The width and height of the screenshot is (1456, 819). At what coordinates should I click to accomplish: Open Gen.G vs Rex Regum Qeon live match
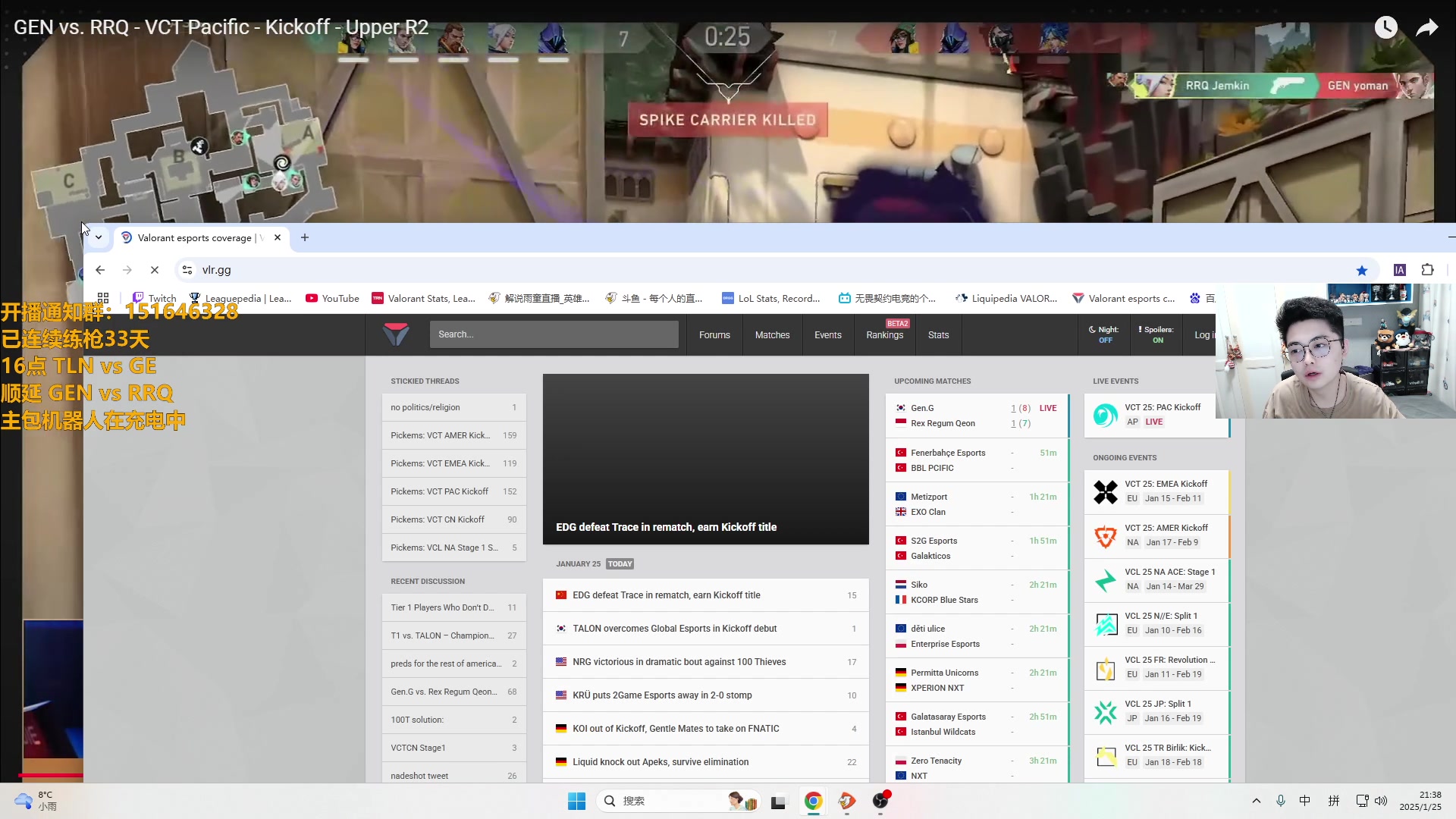[x=977, y=416]
